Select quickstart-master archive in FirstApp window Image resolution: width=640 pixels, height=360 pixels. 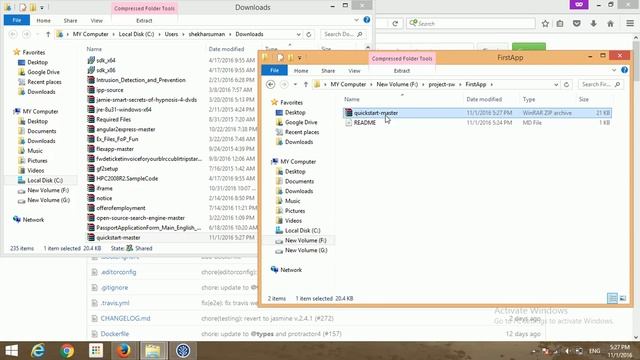click(x=477, y=113)
